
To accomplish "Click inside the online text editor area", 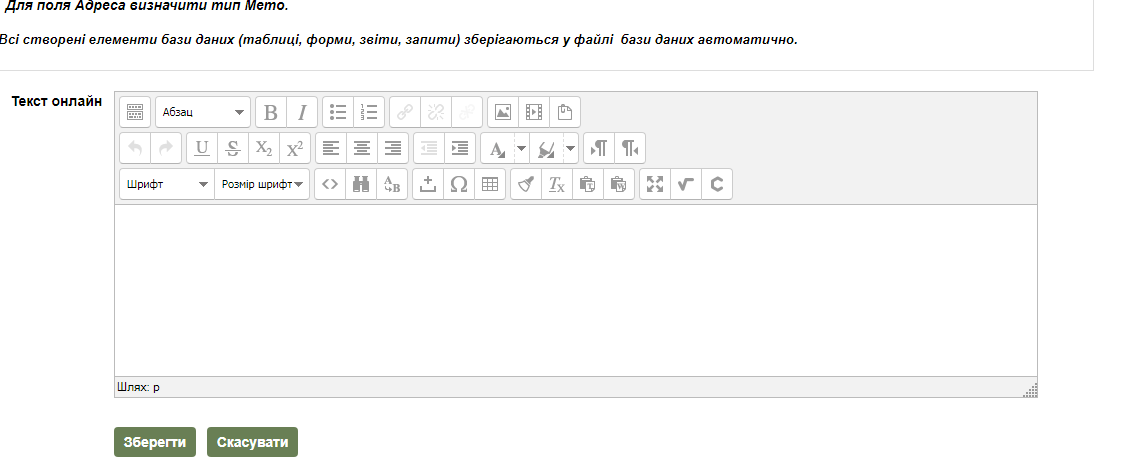I will coord(575,290).
